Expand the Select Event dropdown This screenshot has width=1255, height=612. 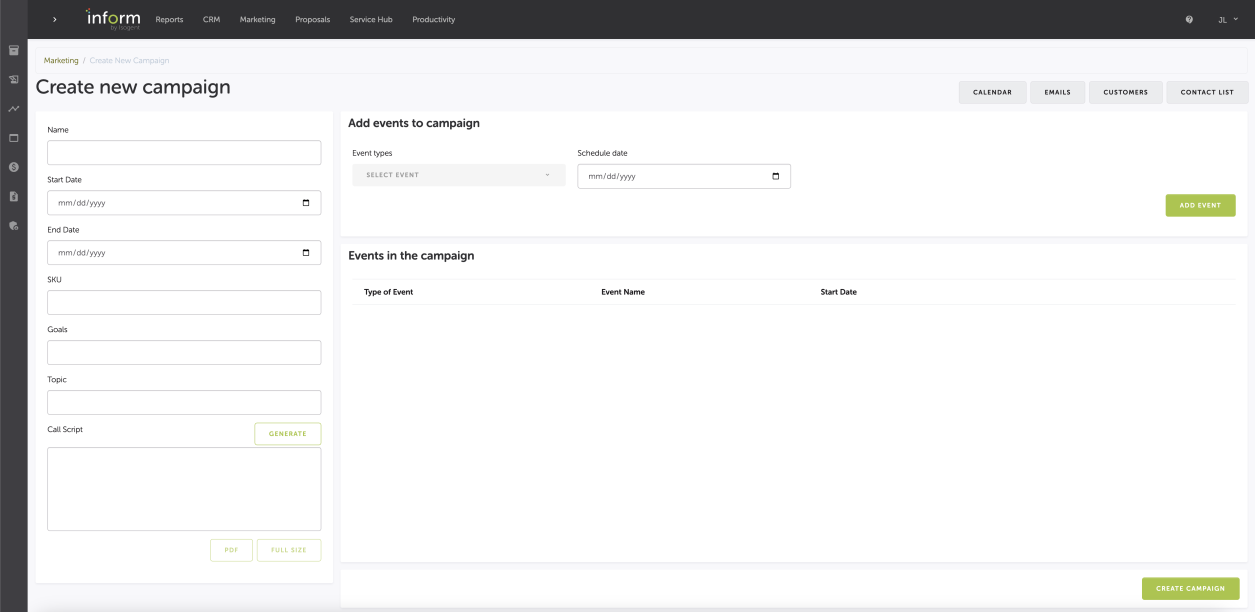click(x=458, y=176)
